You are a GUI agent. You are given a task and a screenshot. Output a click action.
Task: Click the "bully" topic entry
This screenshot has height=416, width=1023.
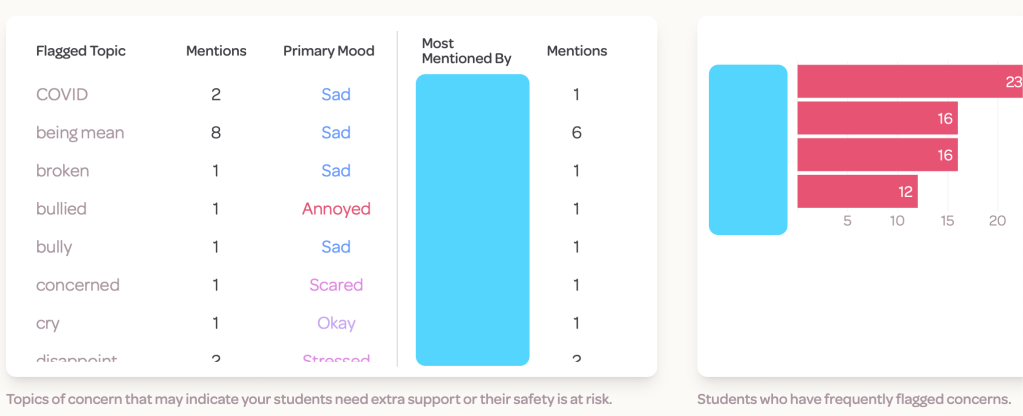click(54, 247)
